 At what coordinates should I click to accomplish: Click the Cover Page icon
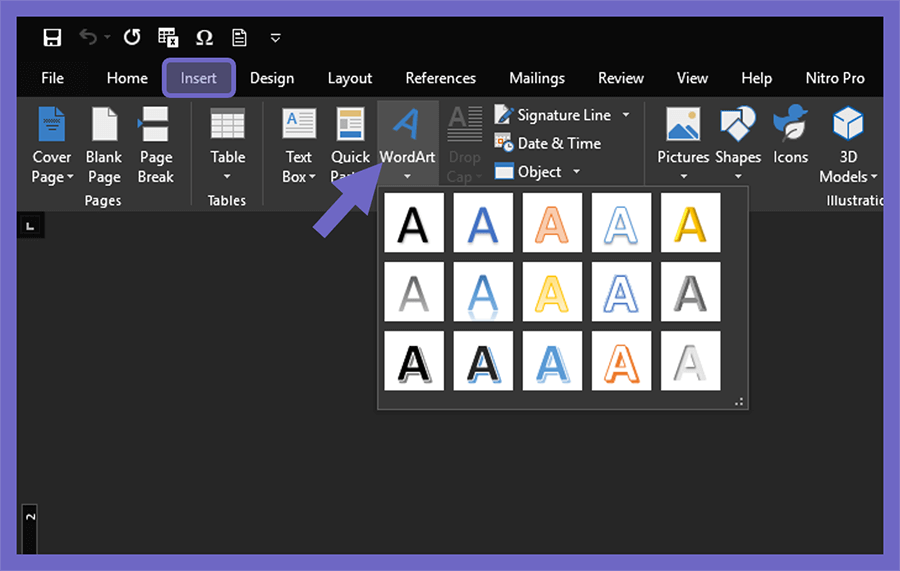click(52, 124)
